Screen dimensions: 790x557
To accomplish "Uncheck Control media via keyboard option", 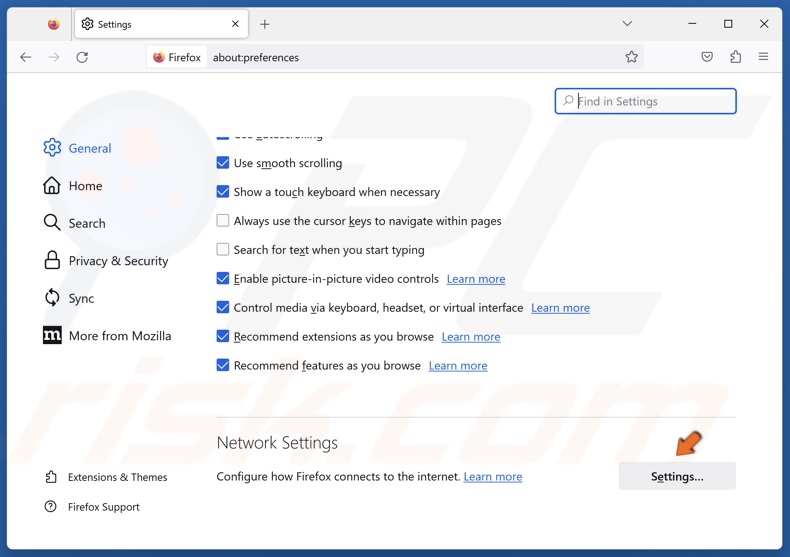I will [223, 307].
